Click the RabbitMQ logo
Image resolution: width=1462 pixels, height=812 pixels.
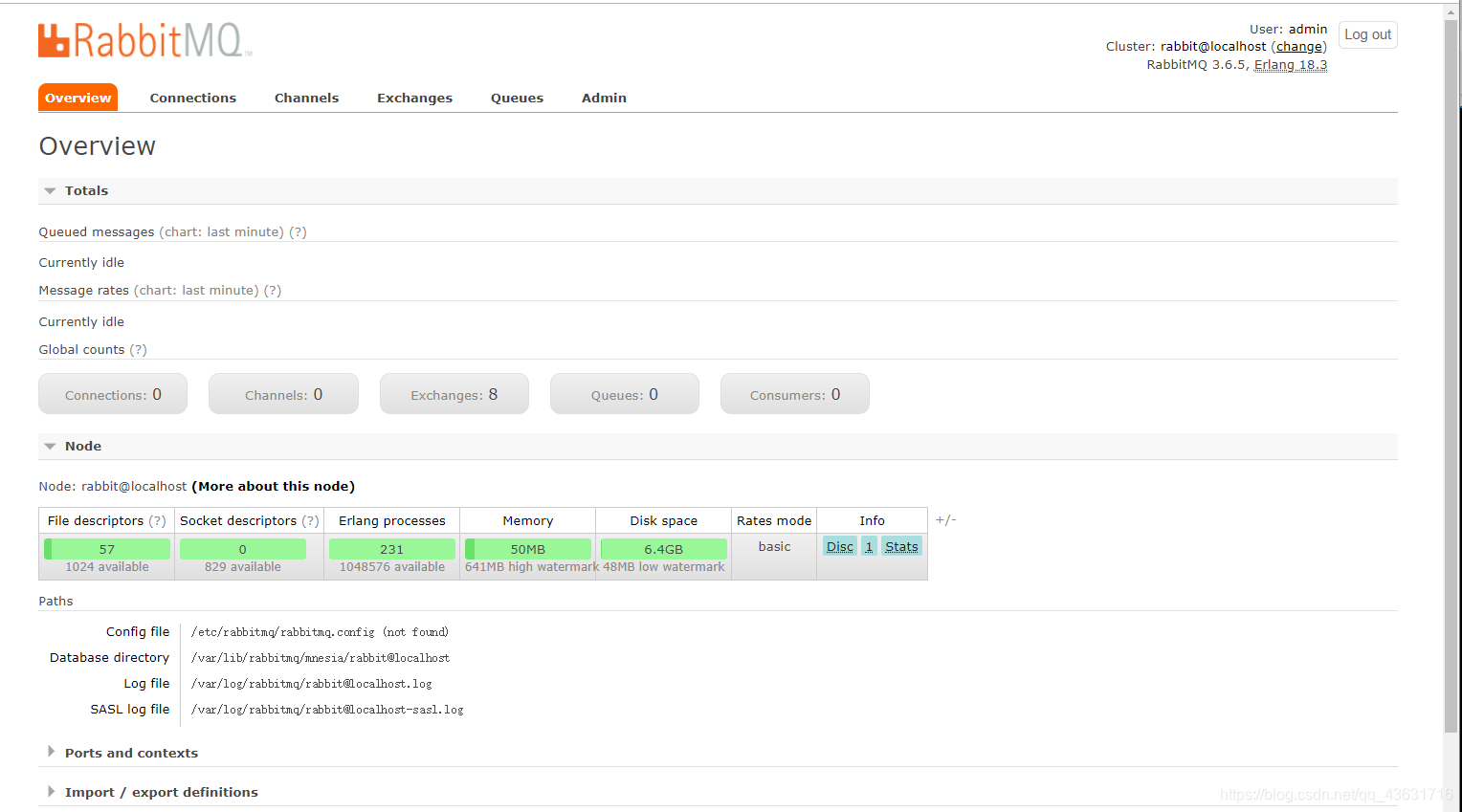[145, 40]
